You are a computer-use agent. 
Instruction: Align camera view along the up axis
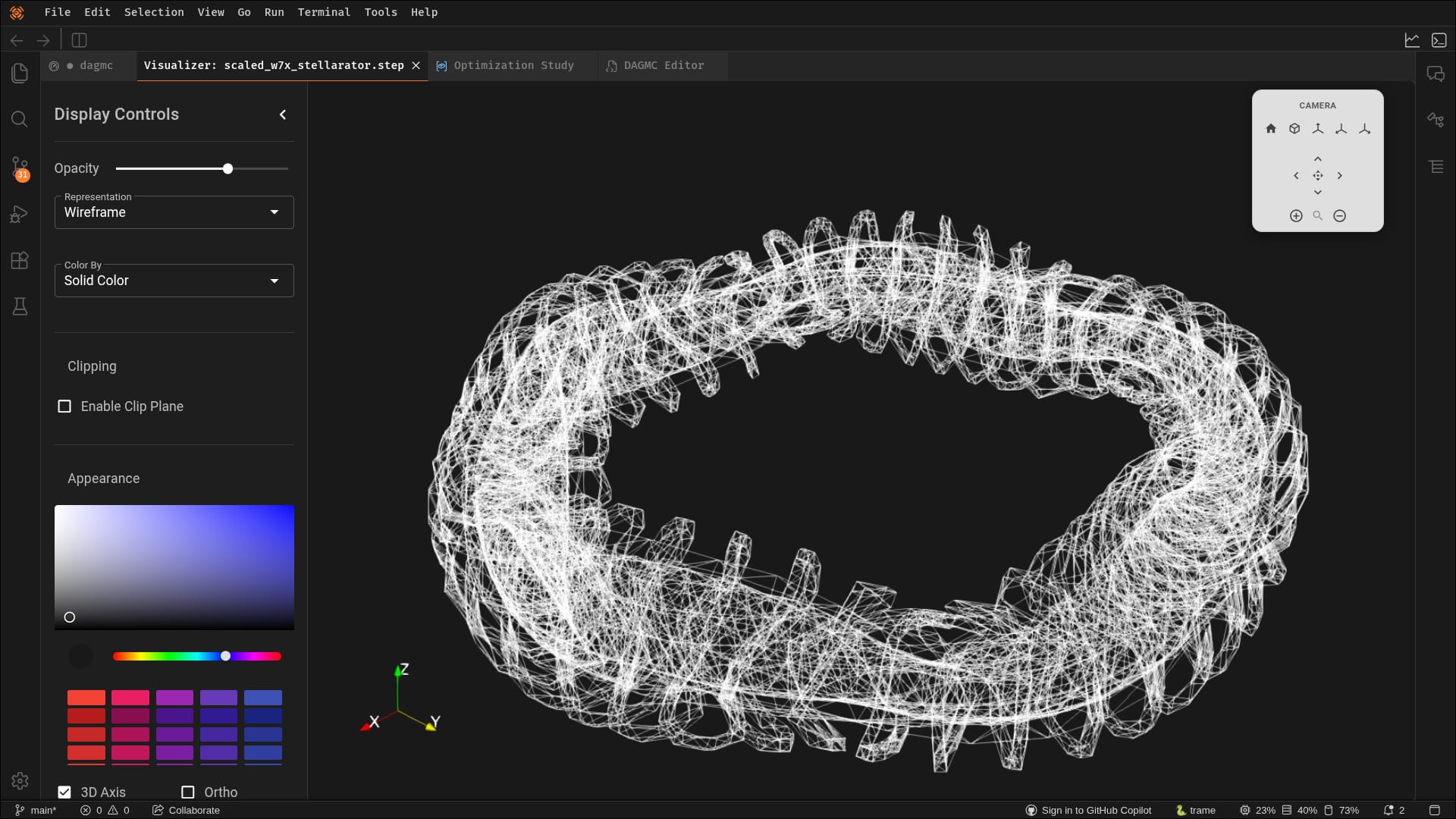(1318, 129)
